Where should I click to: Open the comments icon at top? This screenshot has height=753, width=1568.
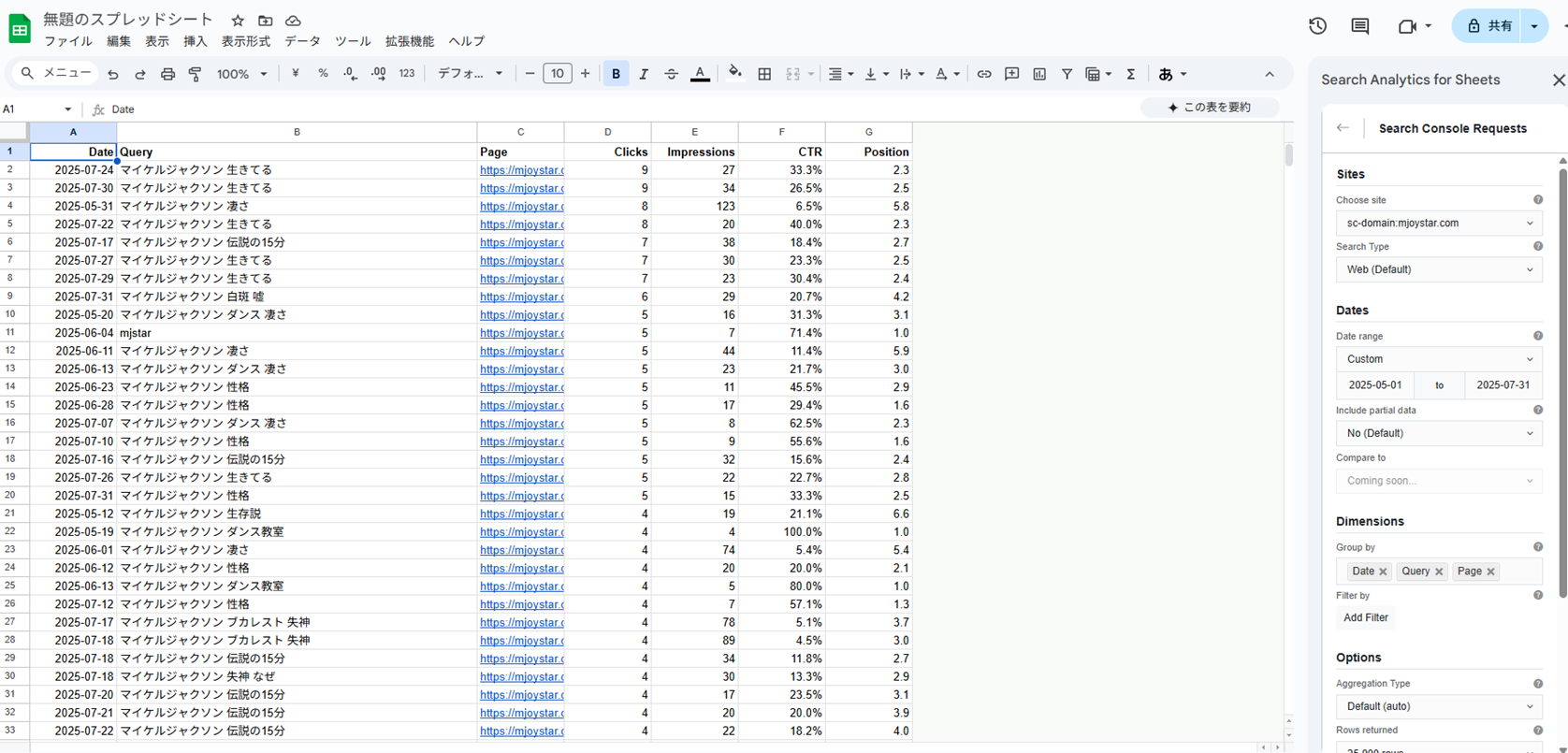1360,26
